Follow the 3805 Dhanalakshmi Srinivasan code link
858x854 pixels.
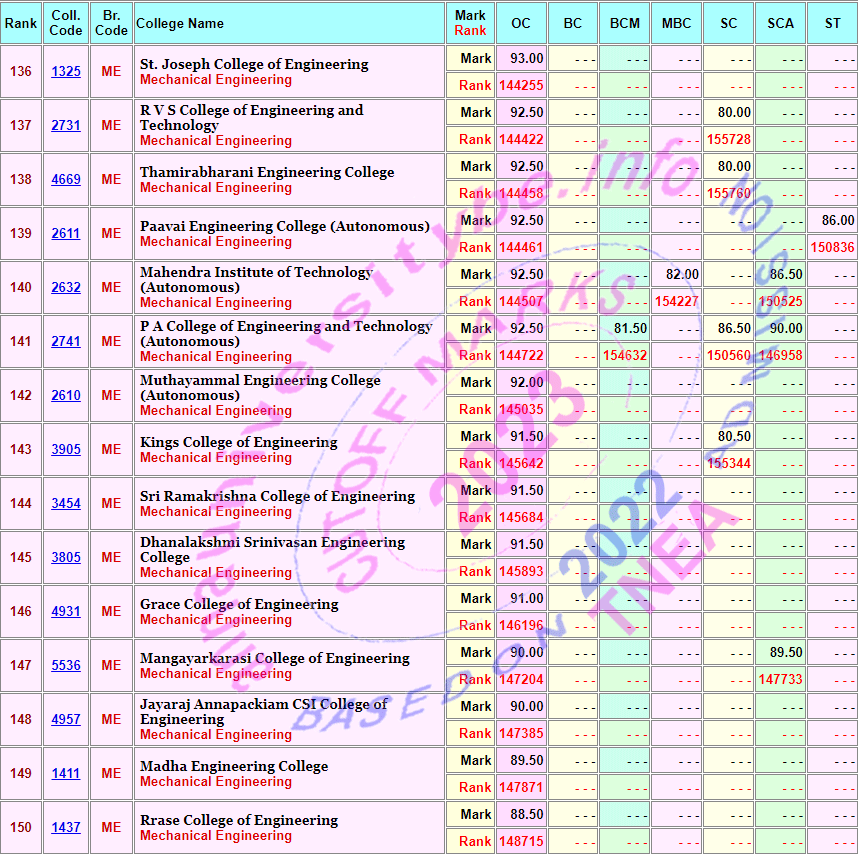[66, 558]
